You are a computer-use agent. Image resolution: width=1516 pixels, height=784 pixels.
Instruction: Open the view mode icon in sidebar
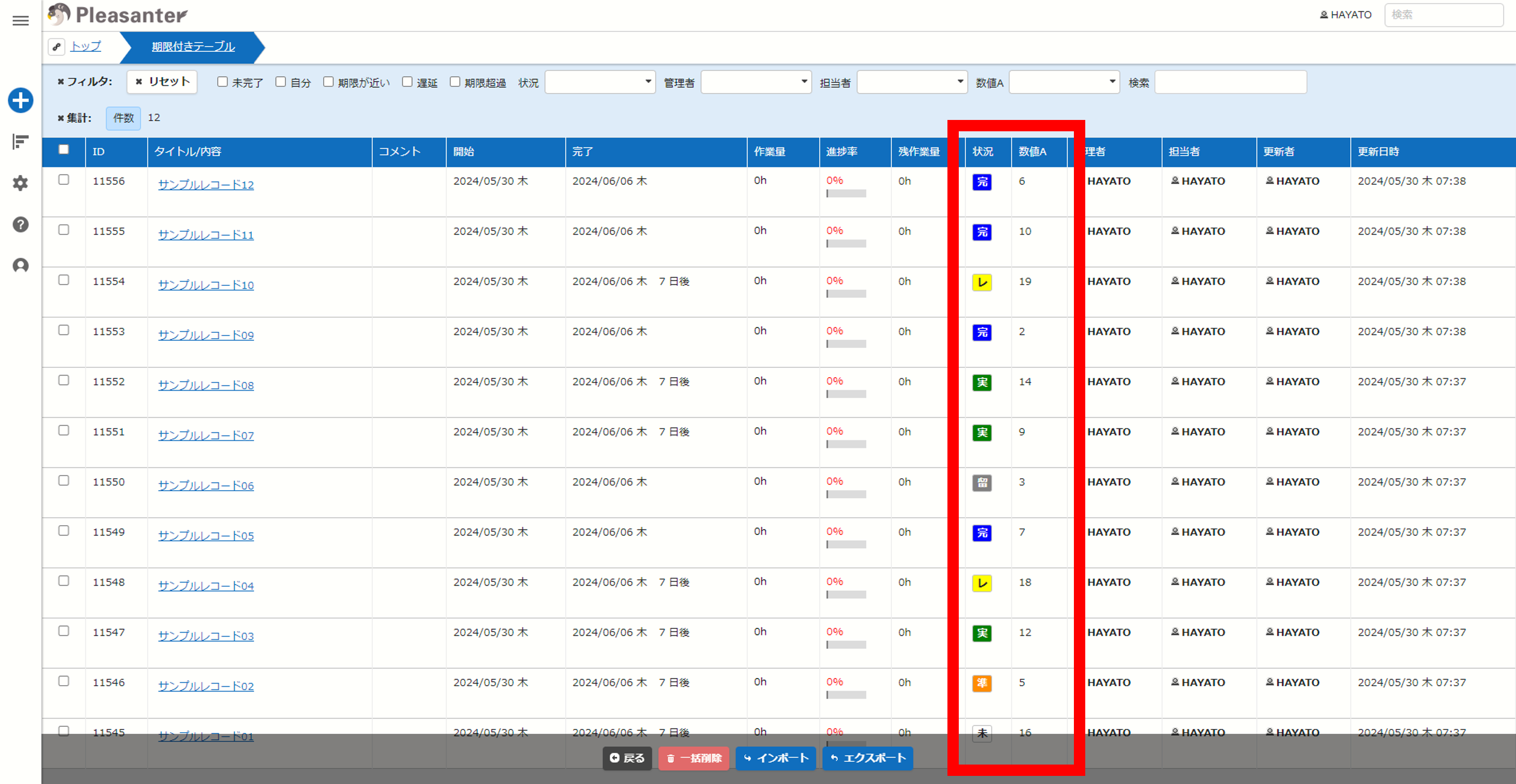click(x=21, y=142)
